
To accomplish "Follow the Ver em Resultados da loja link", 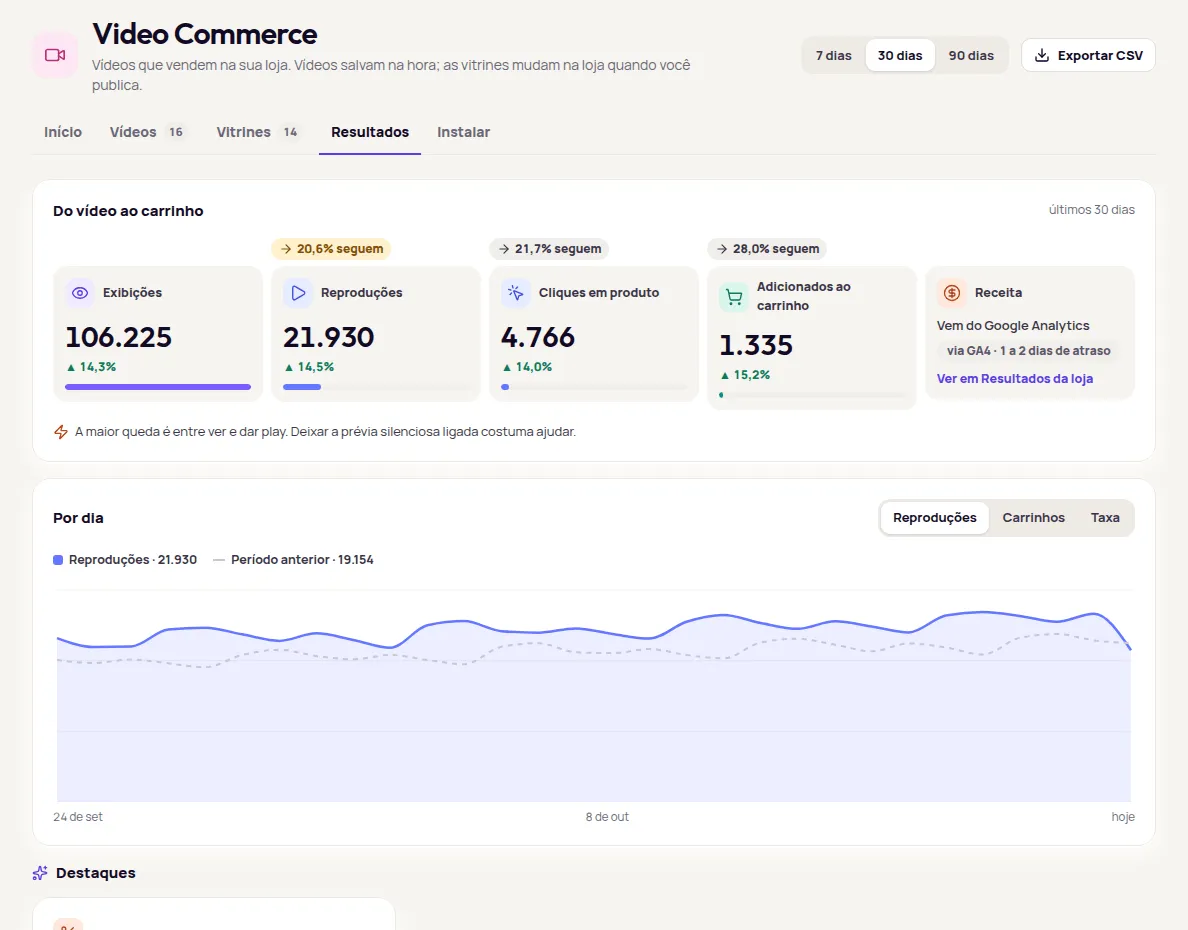I will point(1014,378).
